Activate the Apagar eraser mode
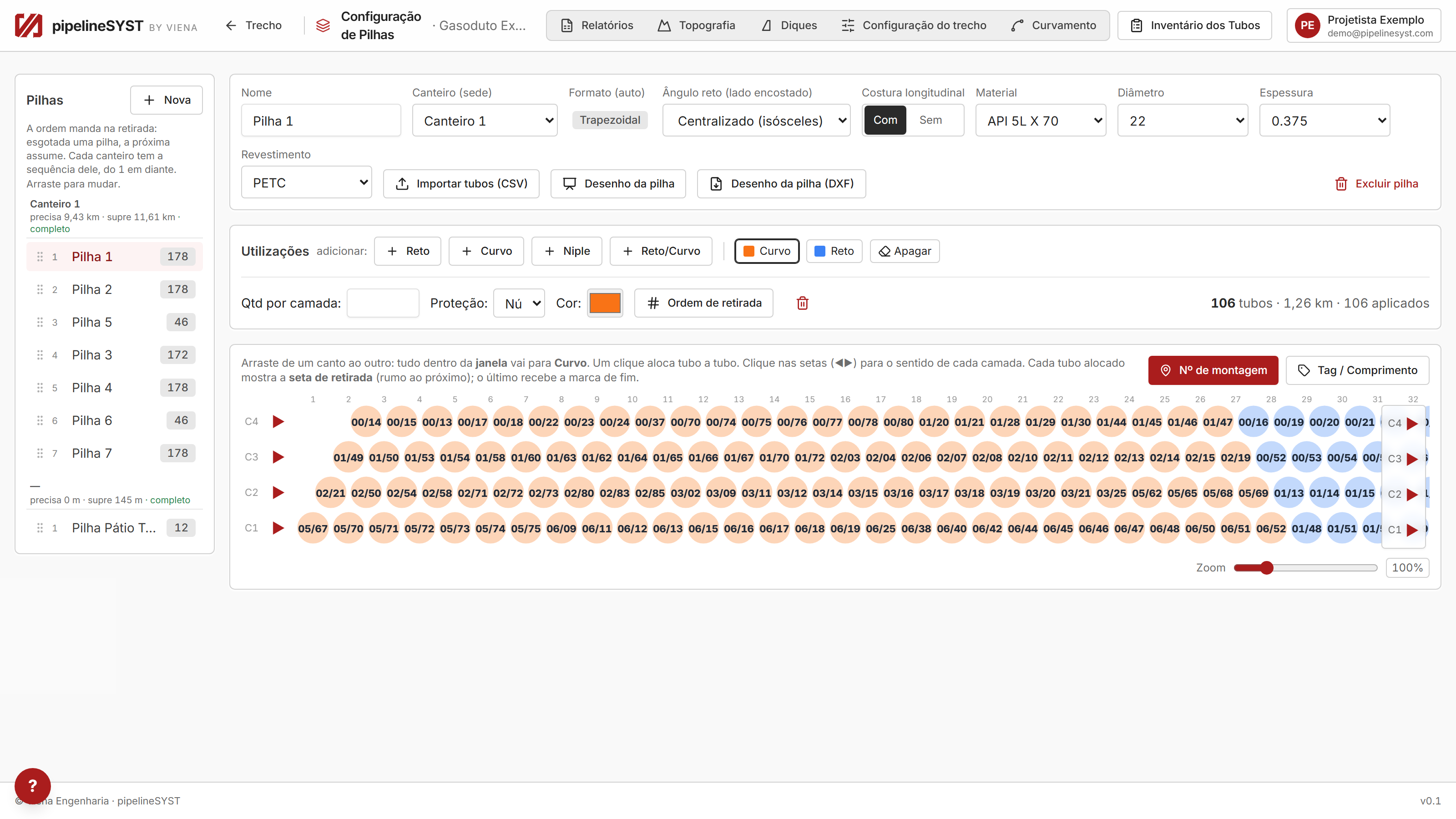The height and width of the screenshot is (819, 1456). pos(905,251)
